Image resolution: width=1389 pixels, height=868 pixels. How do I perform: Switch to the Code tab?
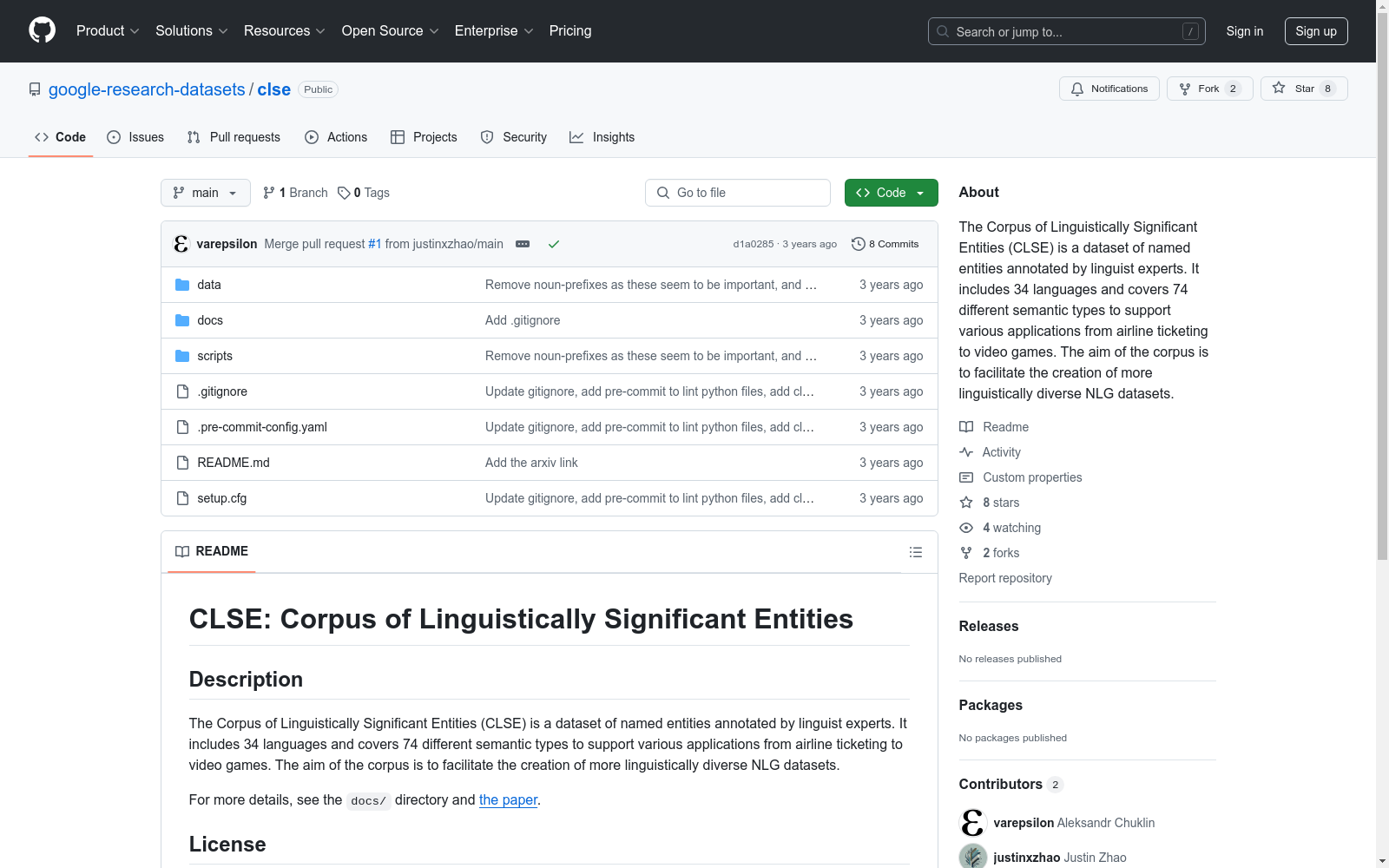click(x=60, y=137)
